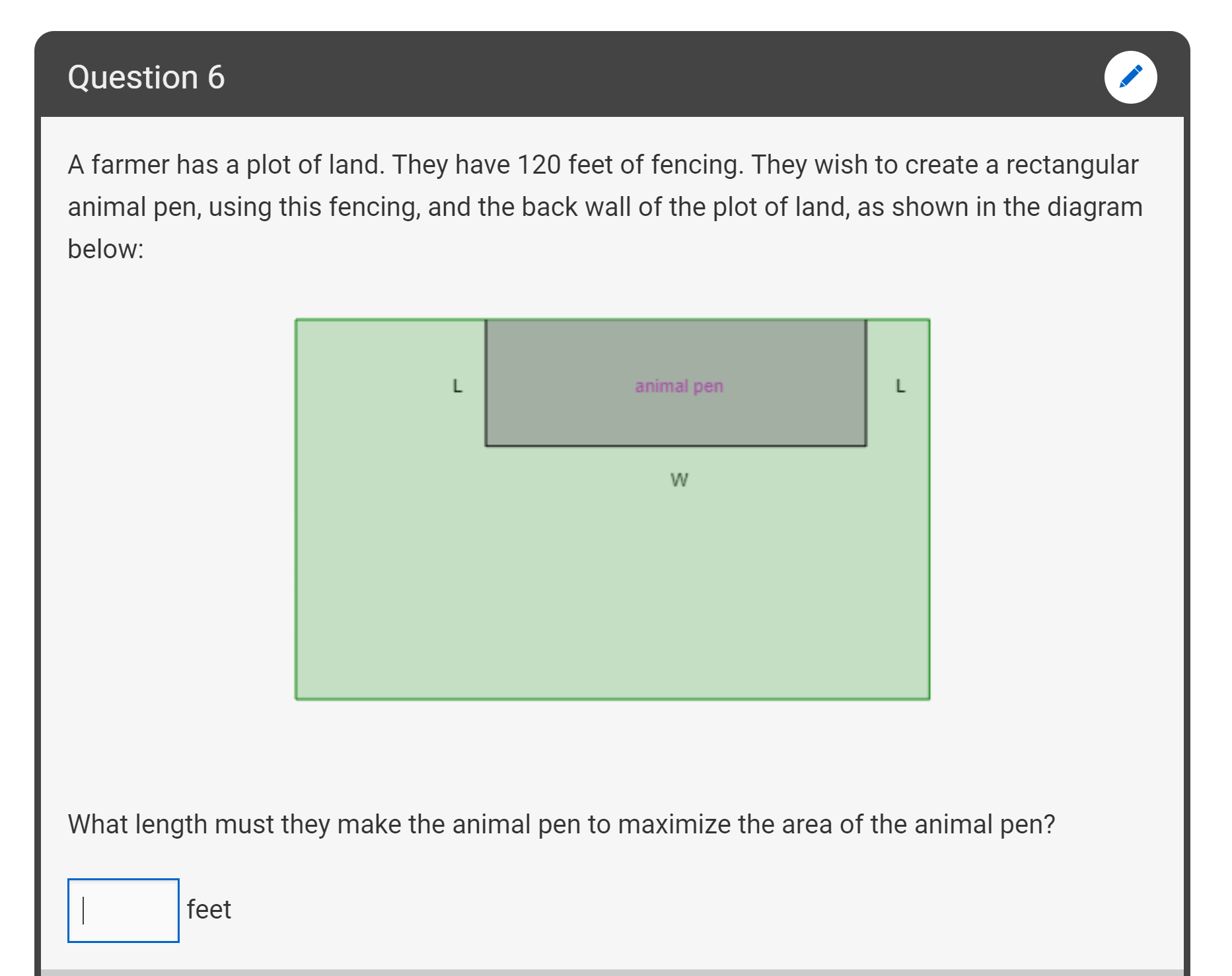1232x976 pixels.
Task: Click the green plot of land area
Action: point(612,575)
